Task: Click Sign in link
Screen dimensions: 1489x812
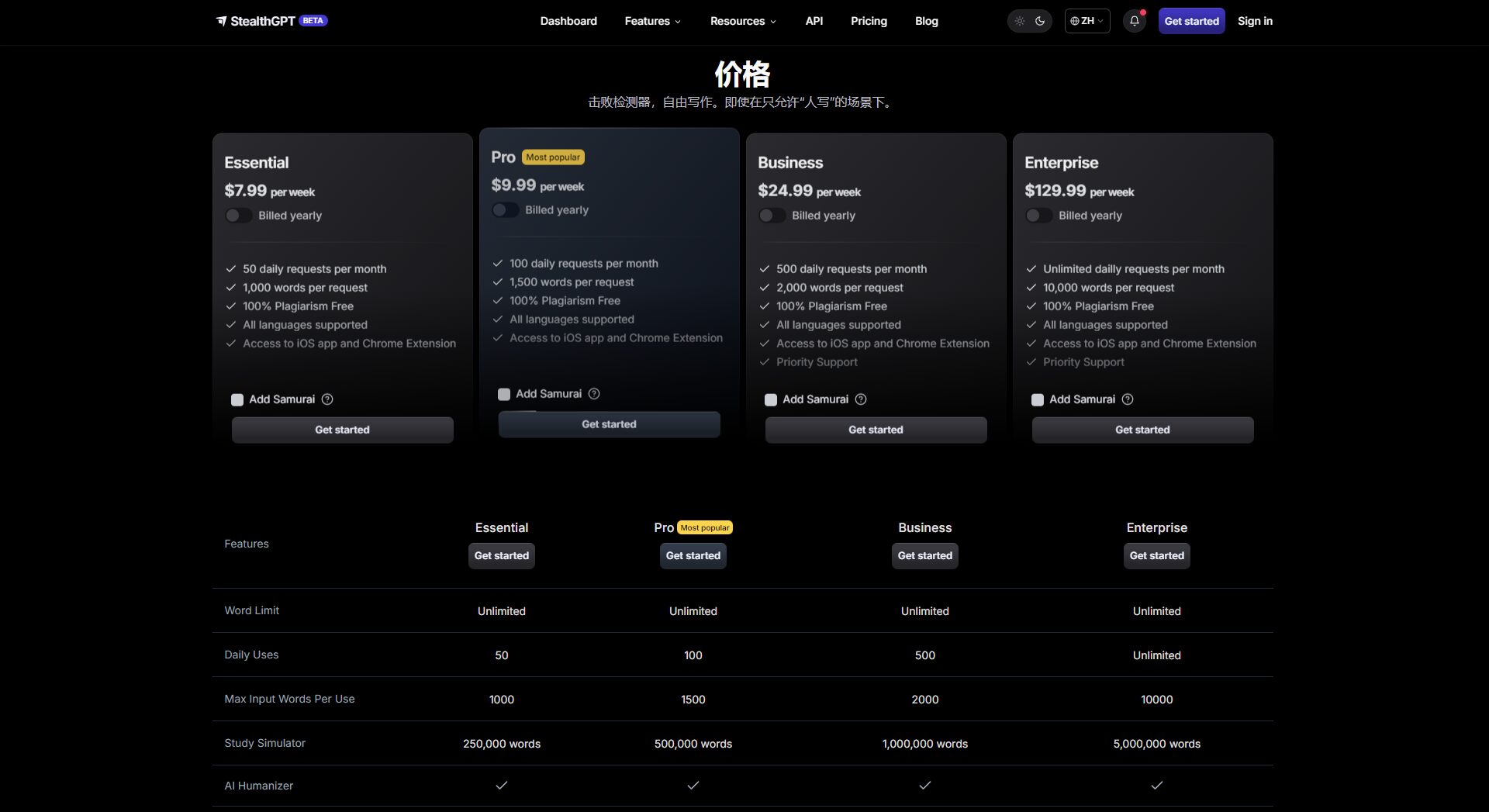Action: (1255, 21)
